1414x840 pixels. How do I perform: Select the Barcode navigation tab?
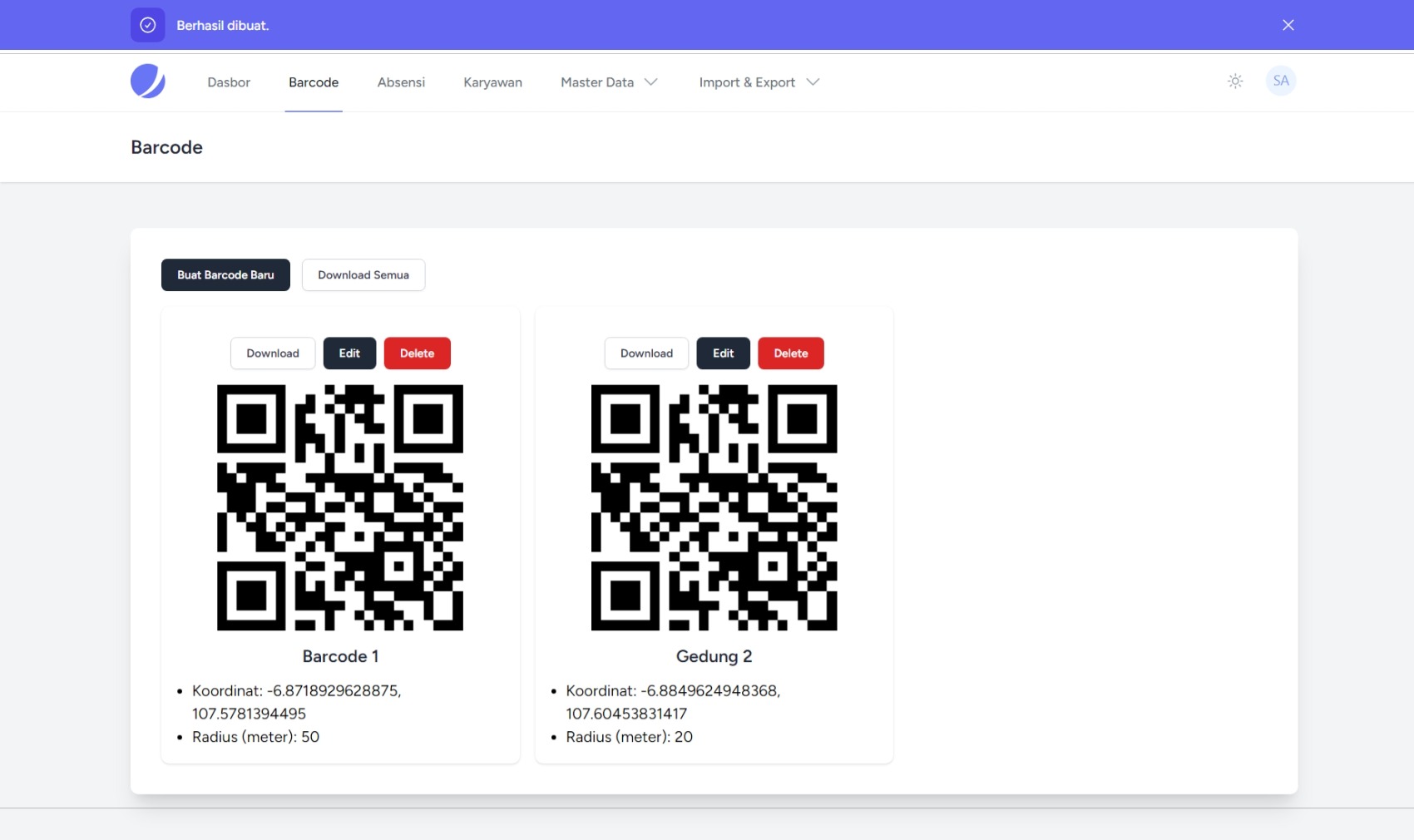pos(314,82)
